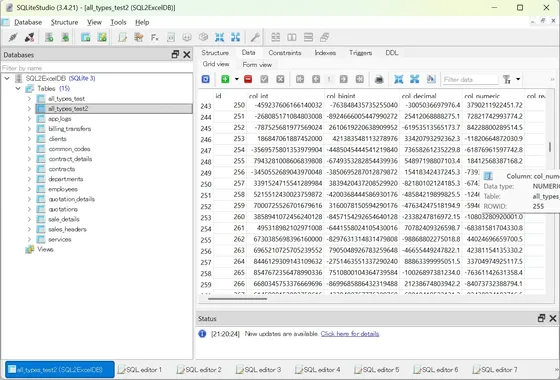Insert a row with the green plus icon
This screenshot has height=380, width=560.
click(x=225, y=79)
